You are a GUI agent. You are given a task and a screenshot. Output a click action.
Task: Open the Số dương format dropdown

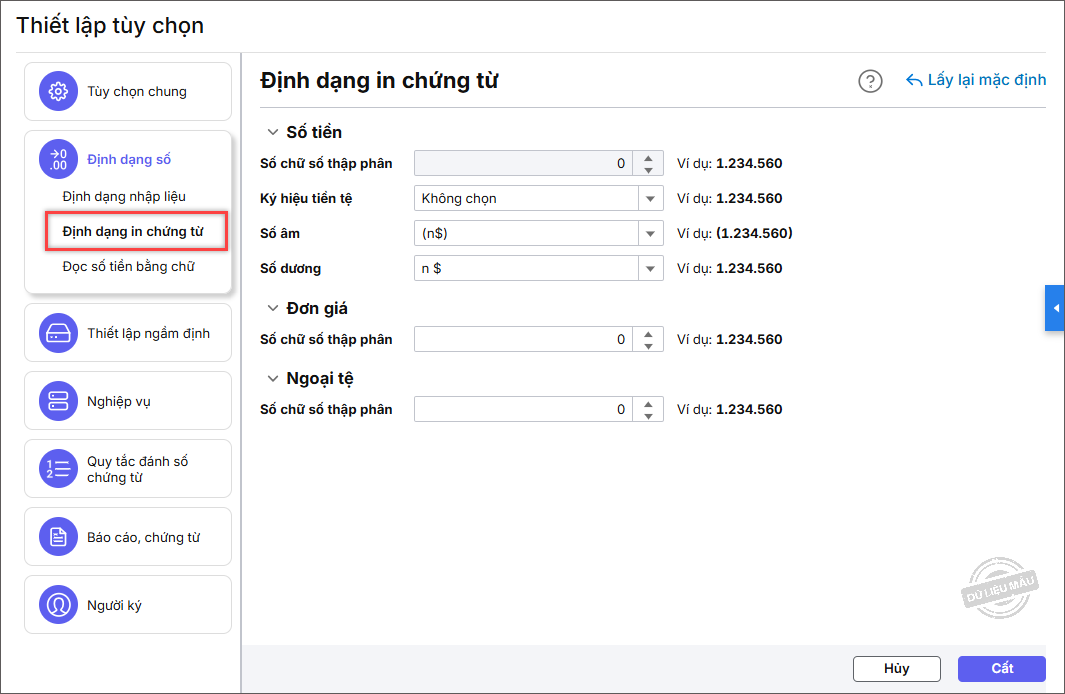click(651, 268)
